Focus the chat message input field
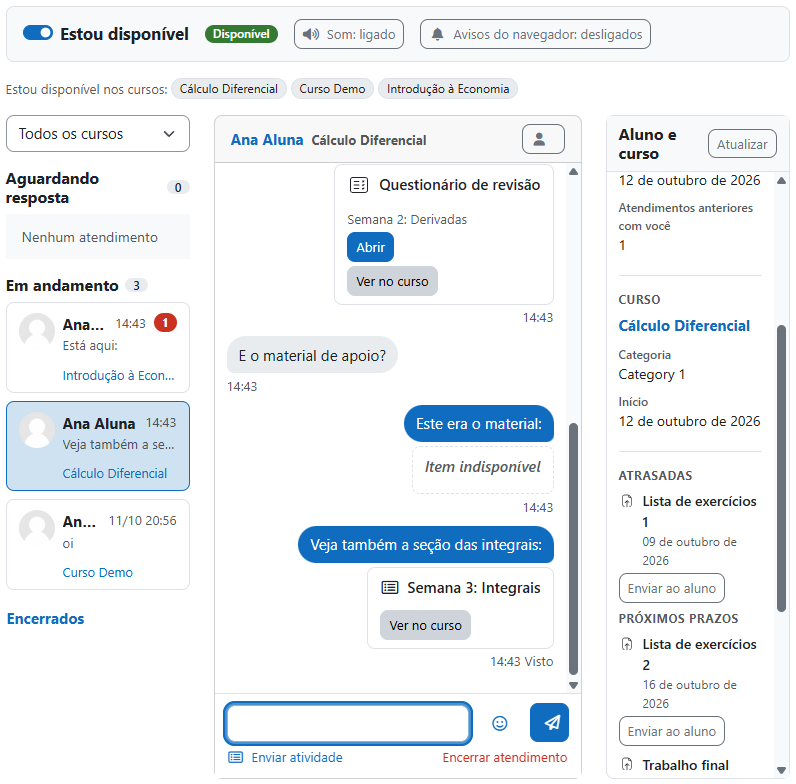Image resolution: width=796 pixels, height=784 pixels. point(348,723)
